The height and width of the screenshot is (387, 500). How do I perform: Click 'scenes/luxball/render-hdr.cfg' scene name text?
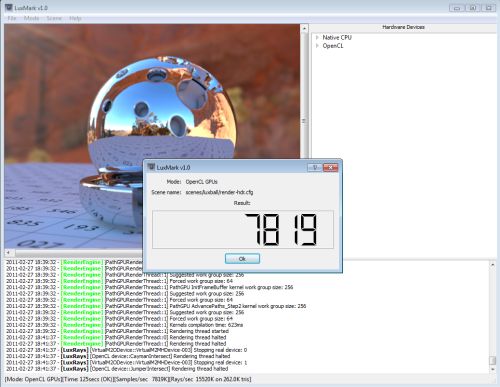point(219,192)
